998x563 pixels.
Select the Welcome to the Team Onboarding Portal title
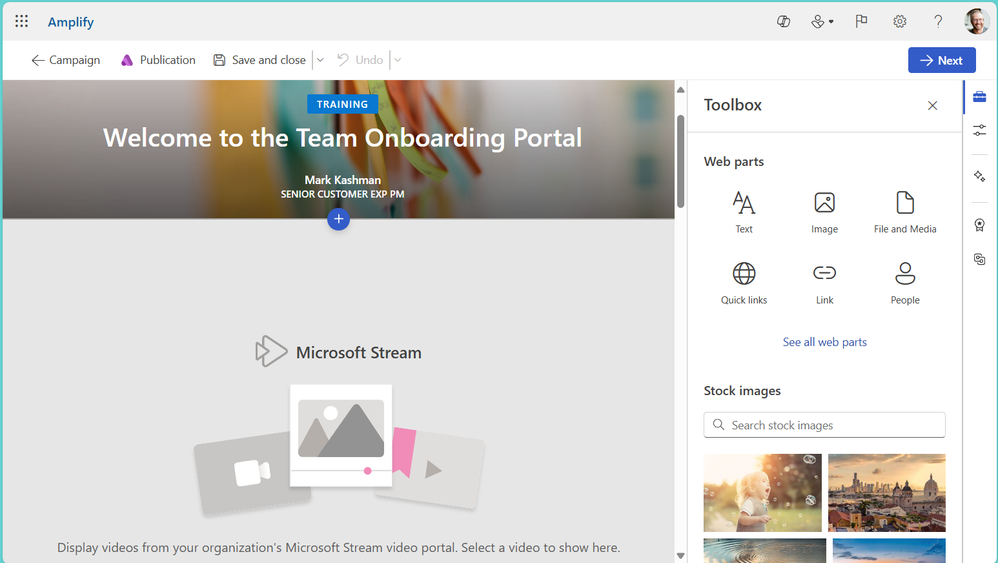tap(342, 138)
